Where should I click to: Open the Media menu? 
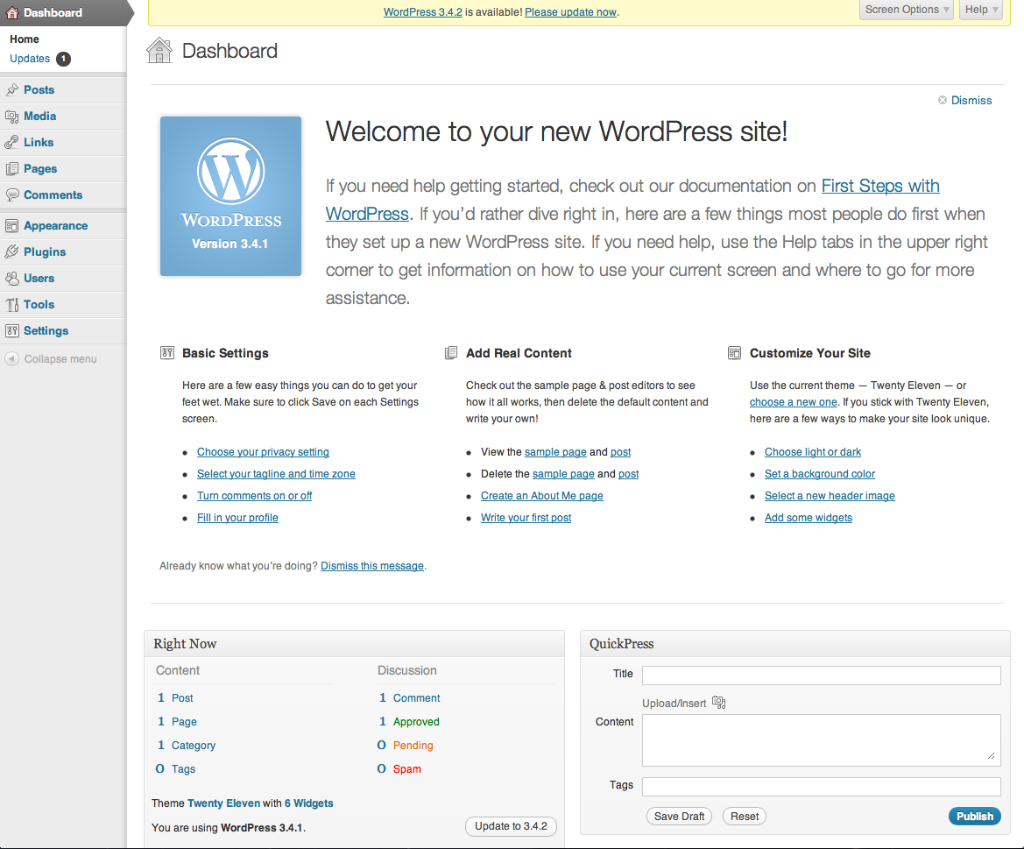[x=40, y=116]
